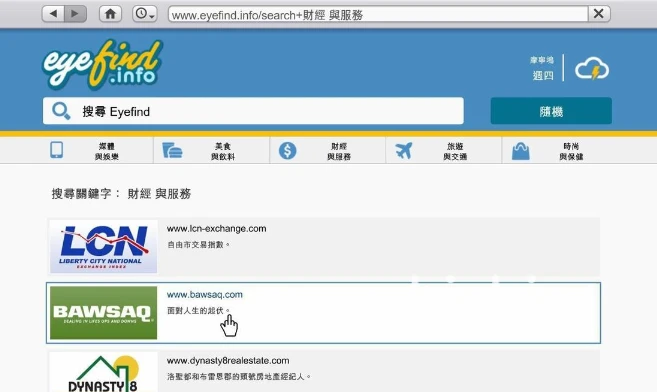This screenshot has width=657, height=392.
Task: Click the magnifying glass search icon
Action: coord(61,111)
